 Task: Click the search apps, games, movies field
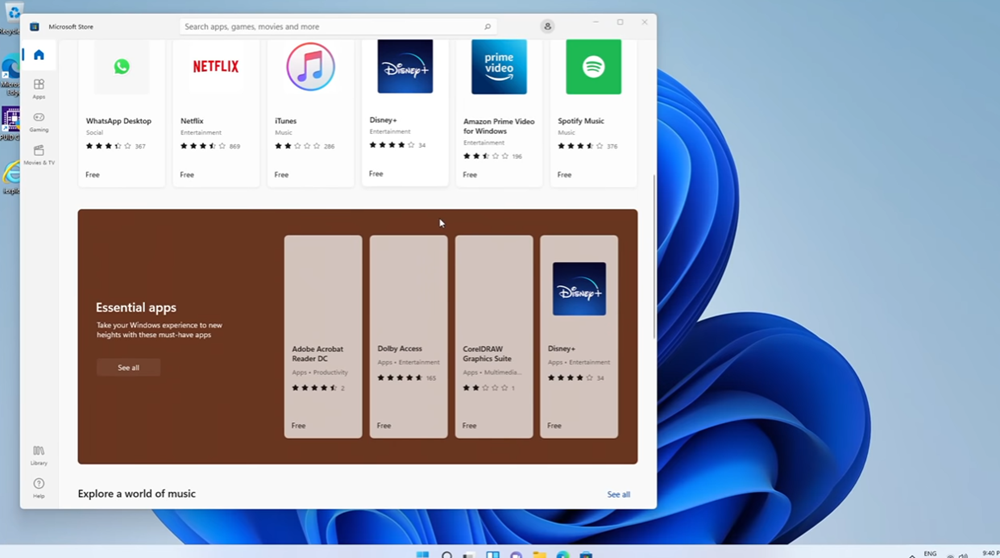tap(338, 27)
